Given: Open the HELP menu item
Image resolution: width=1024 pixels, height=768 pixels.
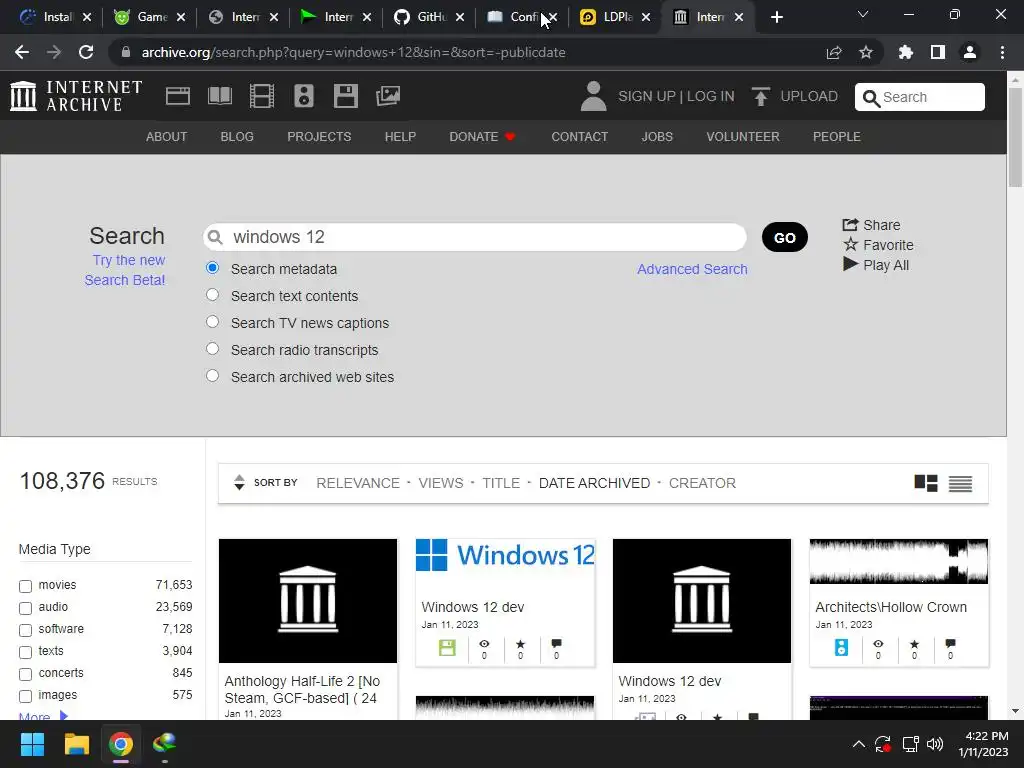Looking at the screenshot, I should point(400,136).
